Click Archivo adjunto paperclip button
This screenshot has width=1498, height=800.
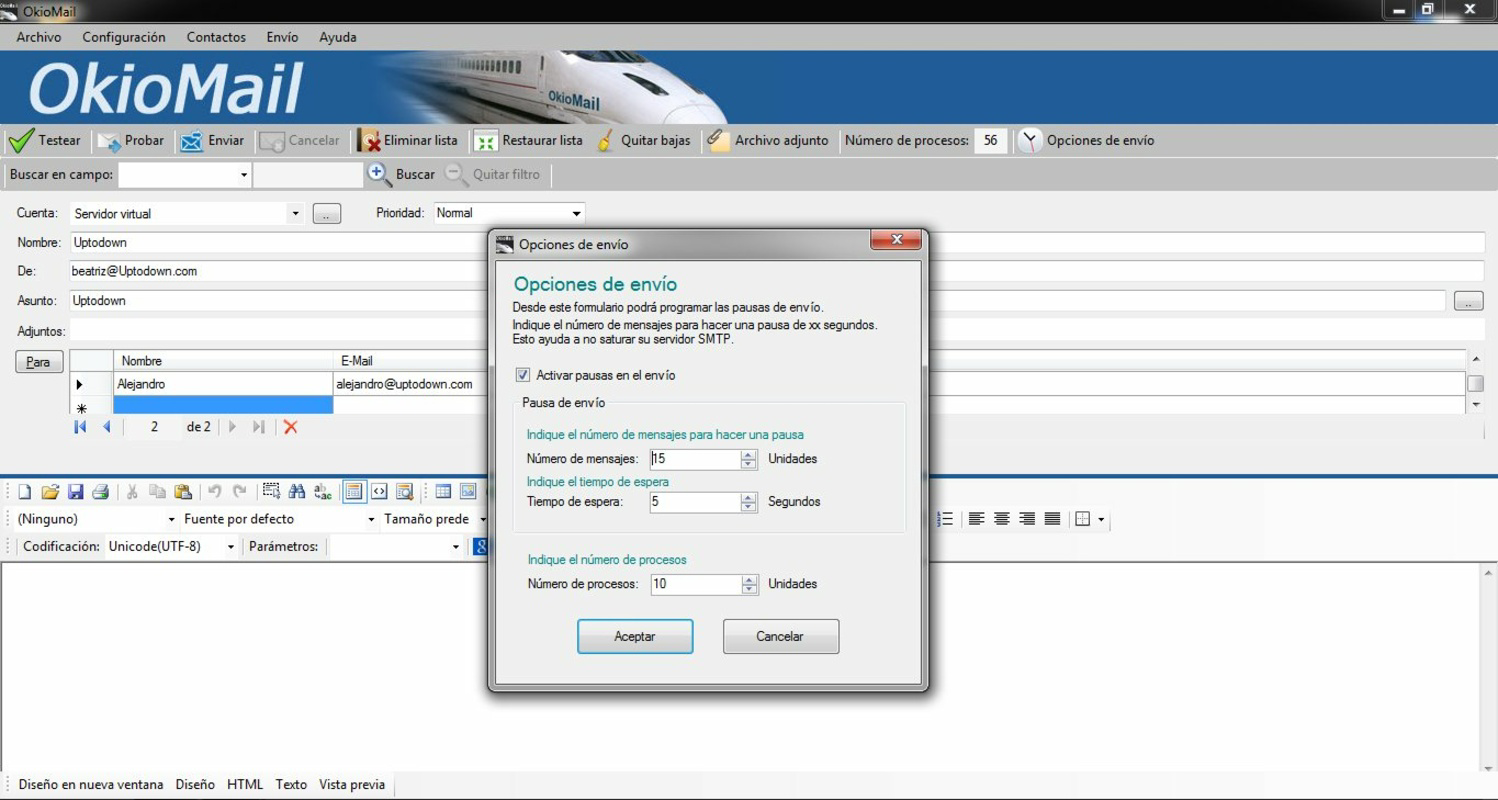pyautogui.click(x=768, y=141)
